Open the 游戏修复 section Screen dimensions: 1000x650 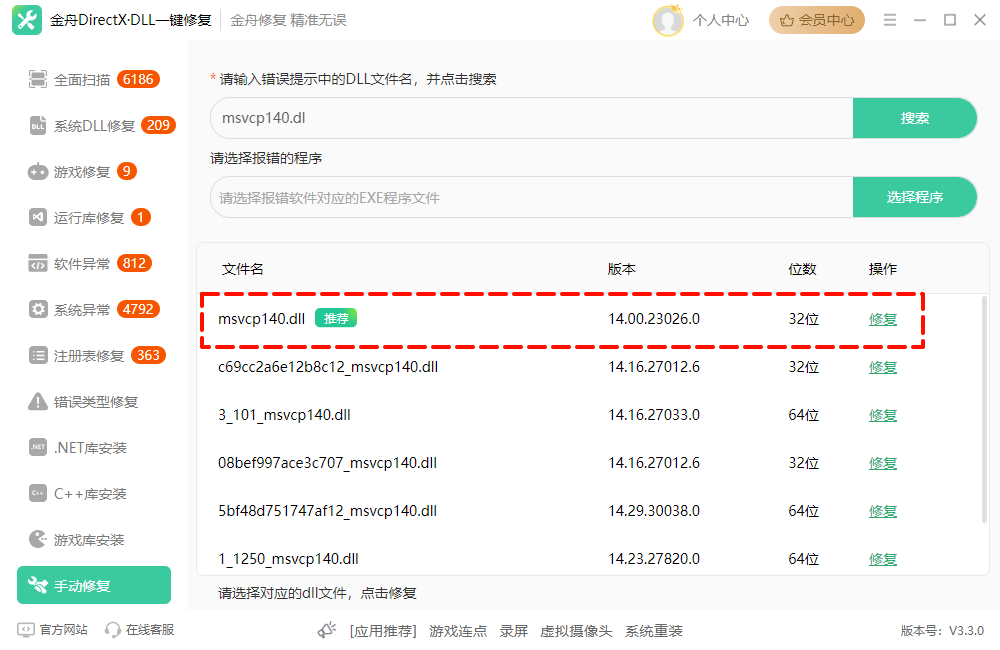pyautogui.click(x=94, y=172)
